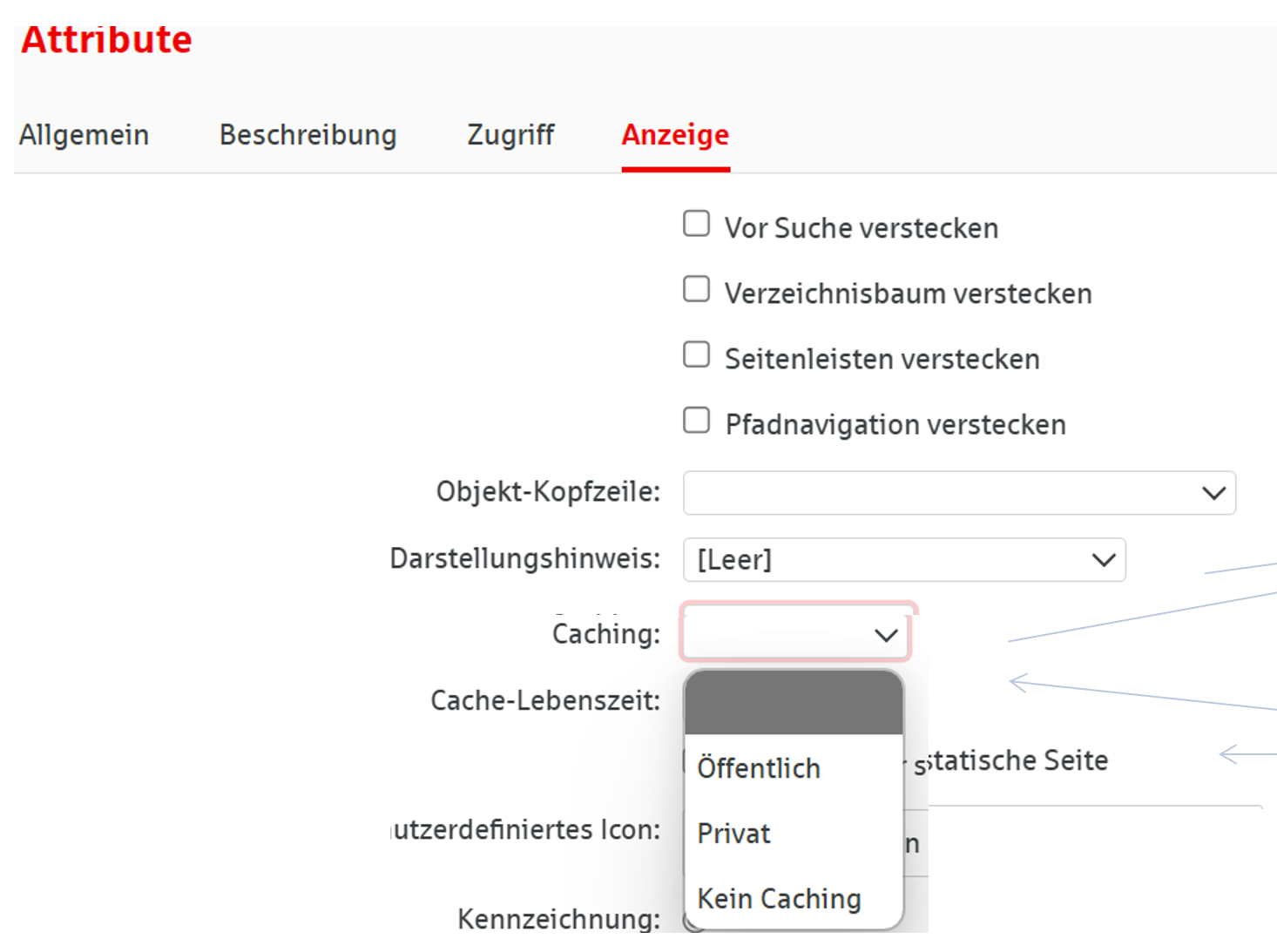This screenshot has height=952, width=1277.
Task: Go to the Zugriff tab
Action: point(510,135)
